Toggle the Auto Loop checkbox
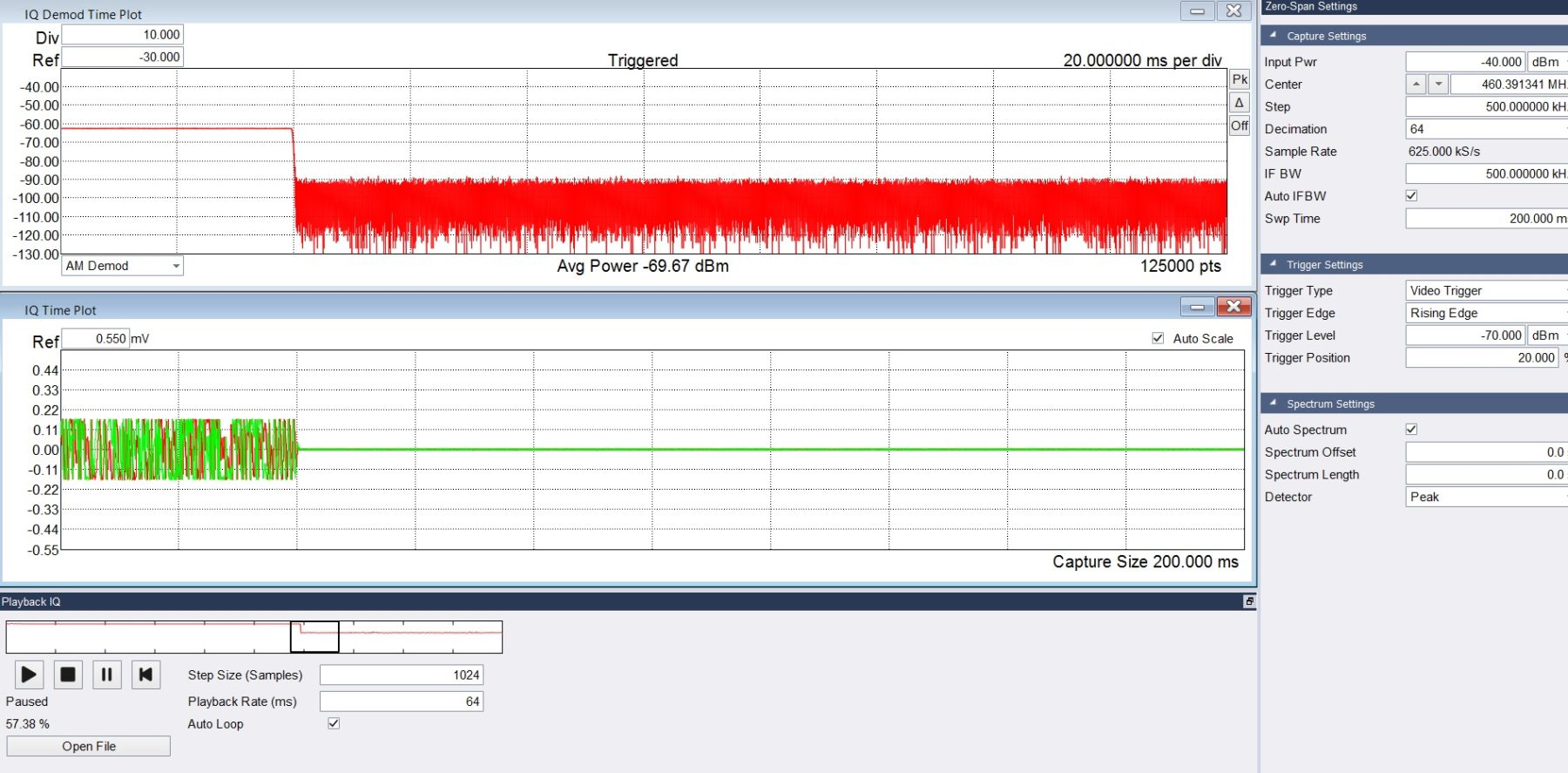Image resolution: width=1568 pixels, height=773 pixels. [334, 723]
